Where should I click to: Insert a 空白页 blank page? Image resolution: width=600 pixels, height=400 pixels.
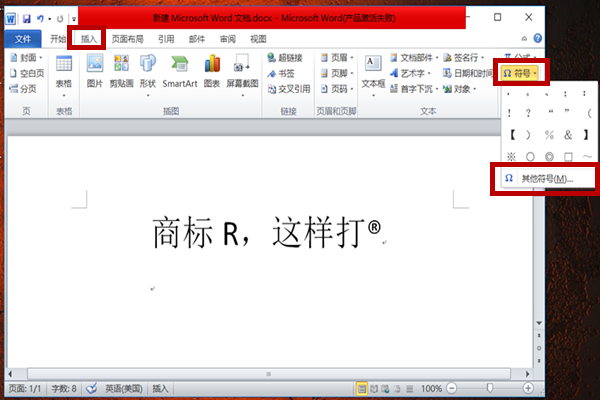[x=27, y=73]
